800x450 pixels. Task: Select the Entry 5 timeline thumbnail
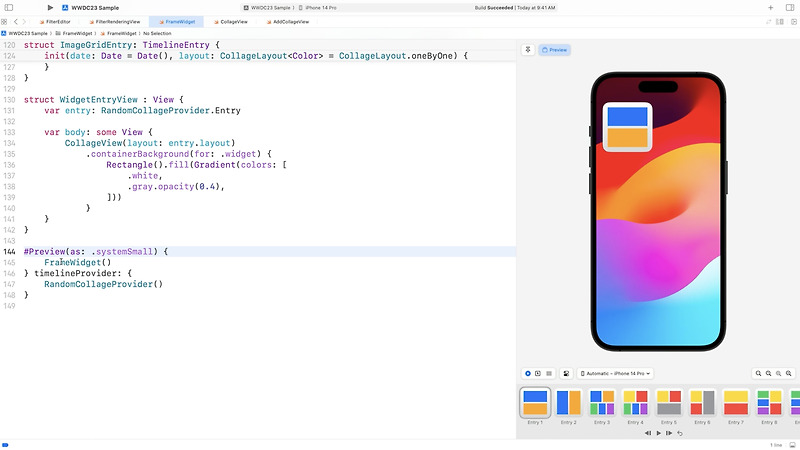[669, 403]
